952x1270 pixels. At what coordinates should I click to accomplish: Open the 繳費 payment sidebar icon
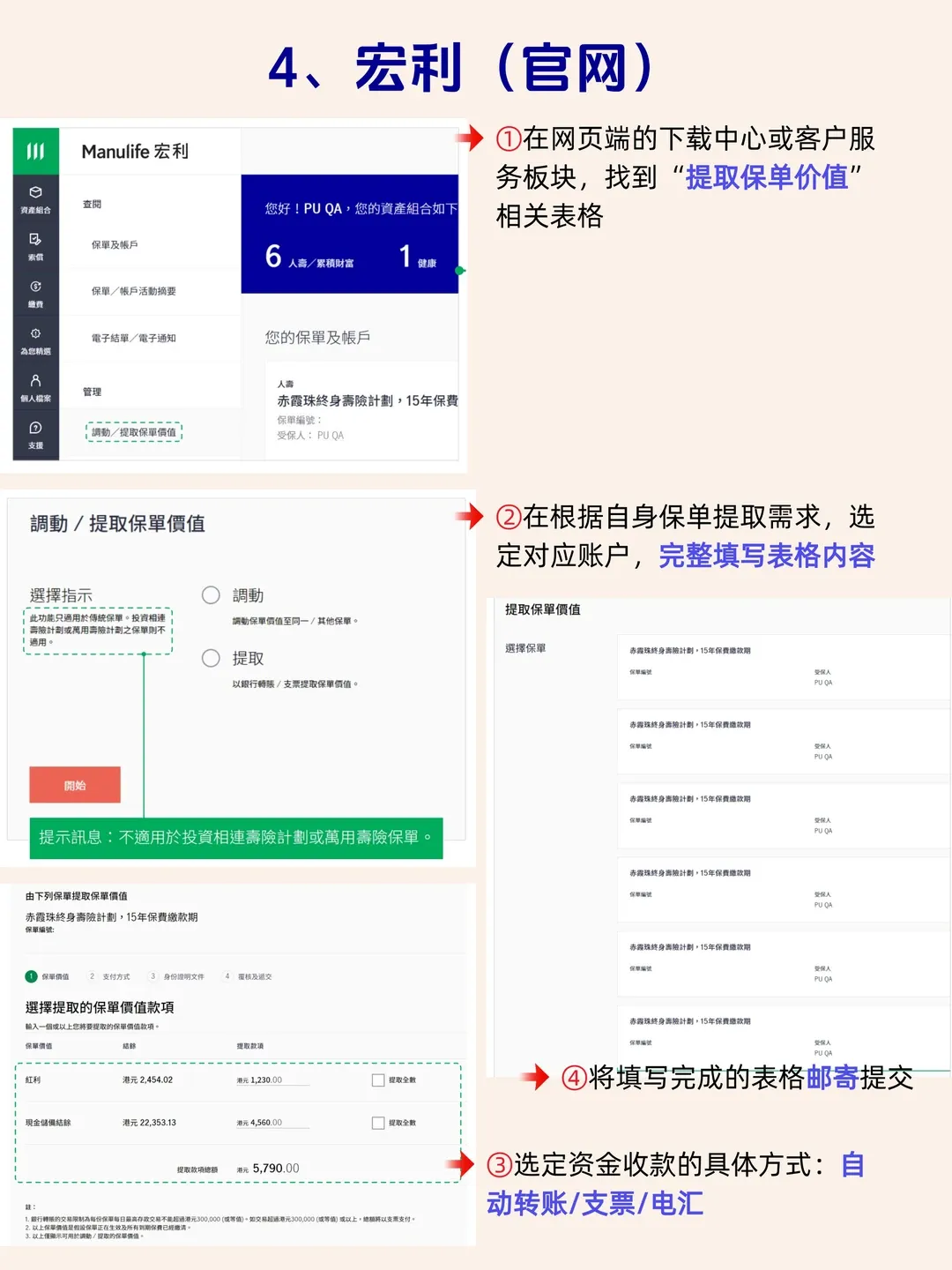pos(35,294)
